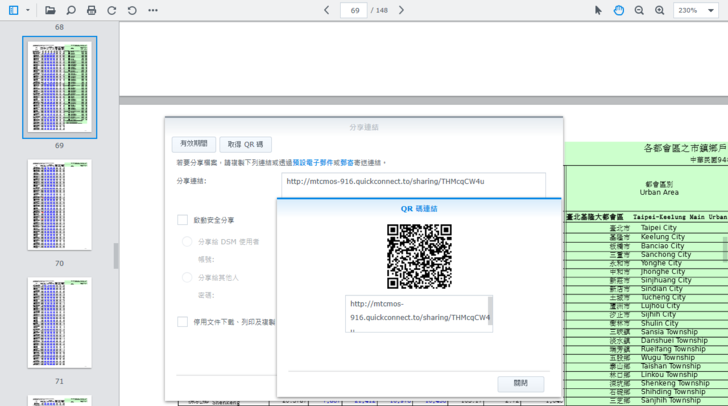
Task: Click the open file folder icon
Action: [50, 10]
